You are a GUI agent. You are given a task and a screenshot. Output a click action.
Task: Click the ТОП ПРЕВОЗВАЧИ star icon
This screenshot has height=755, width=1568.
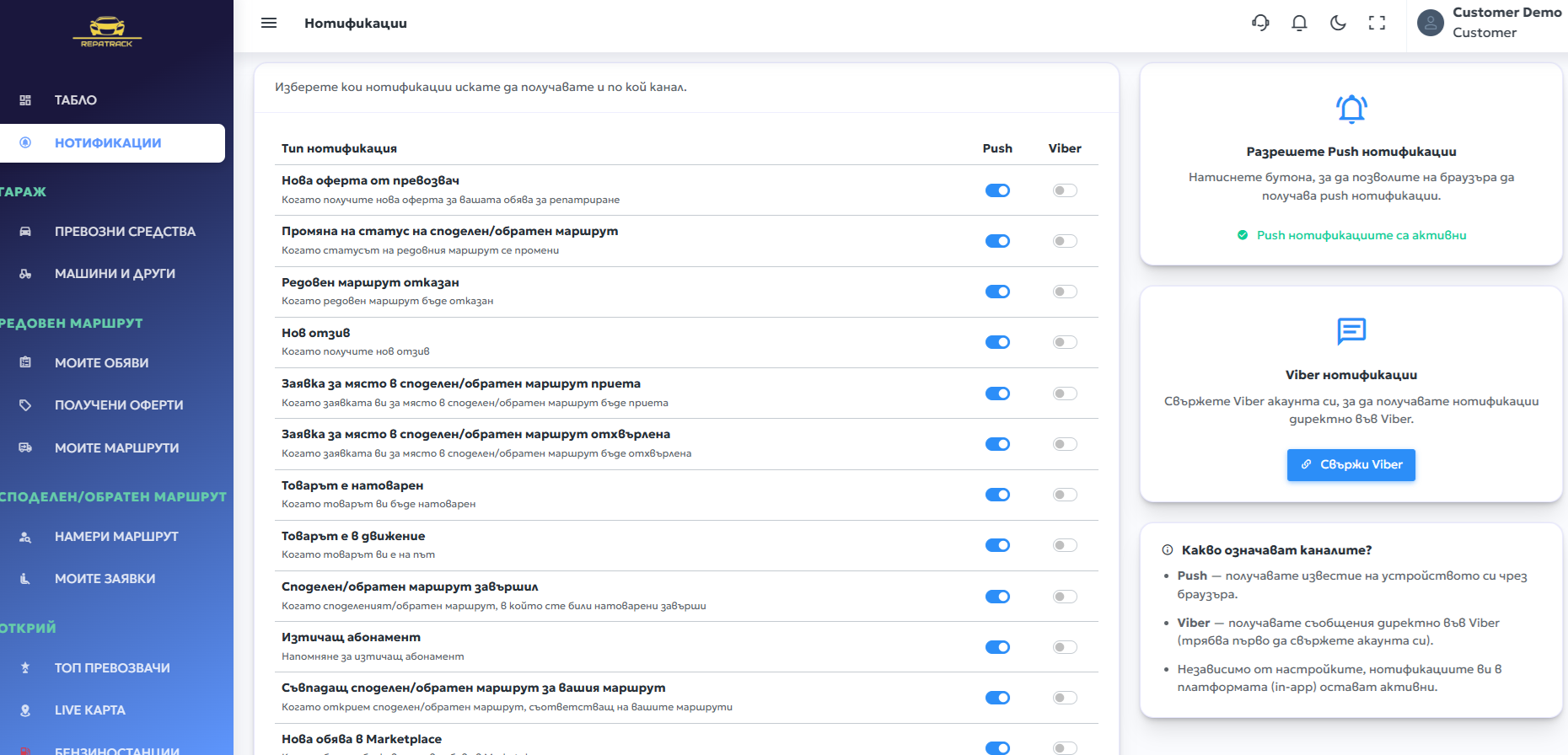(25, 668)
